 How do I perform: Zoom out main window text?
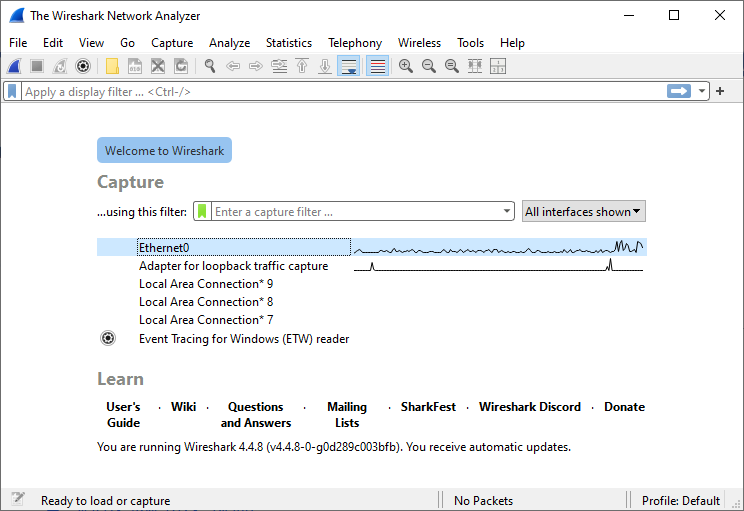tap(429, 66)
